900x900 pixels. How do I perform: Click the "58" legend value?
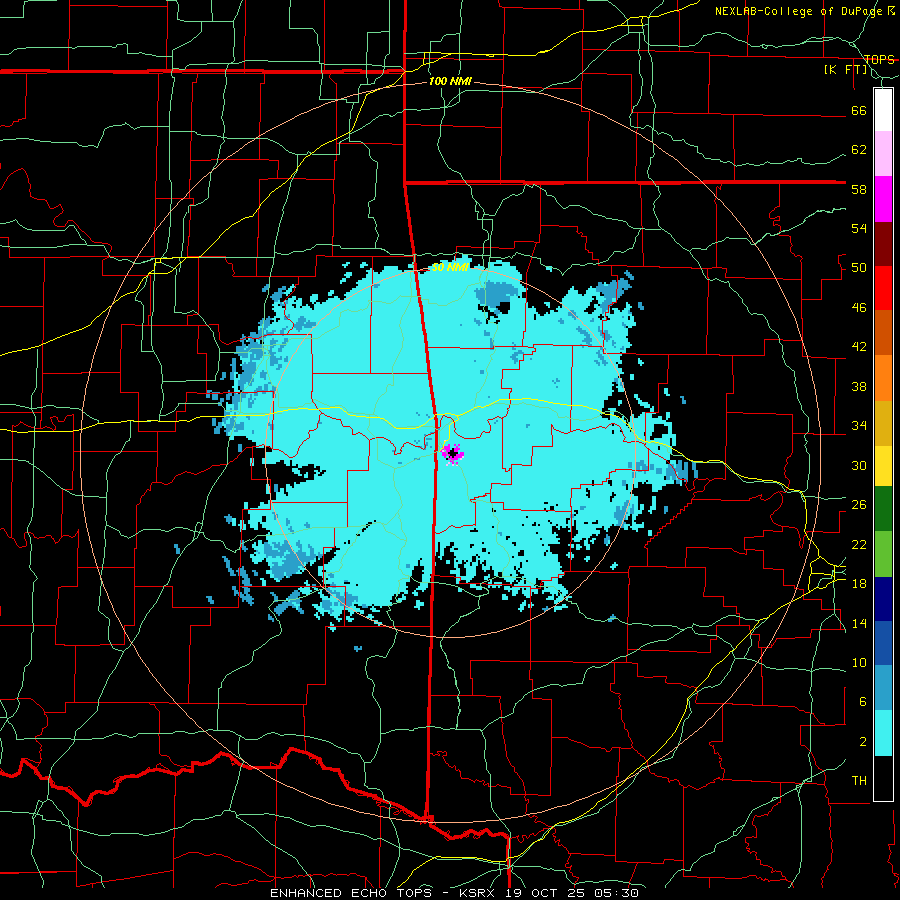[859, 189]
